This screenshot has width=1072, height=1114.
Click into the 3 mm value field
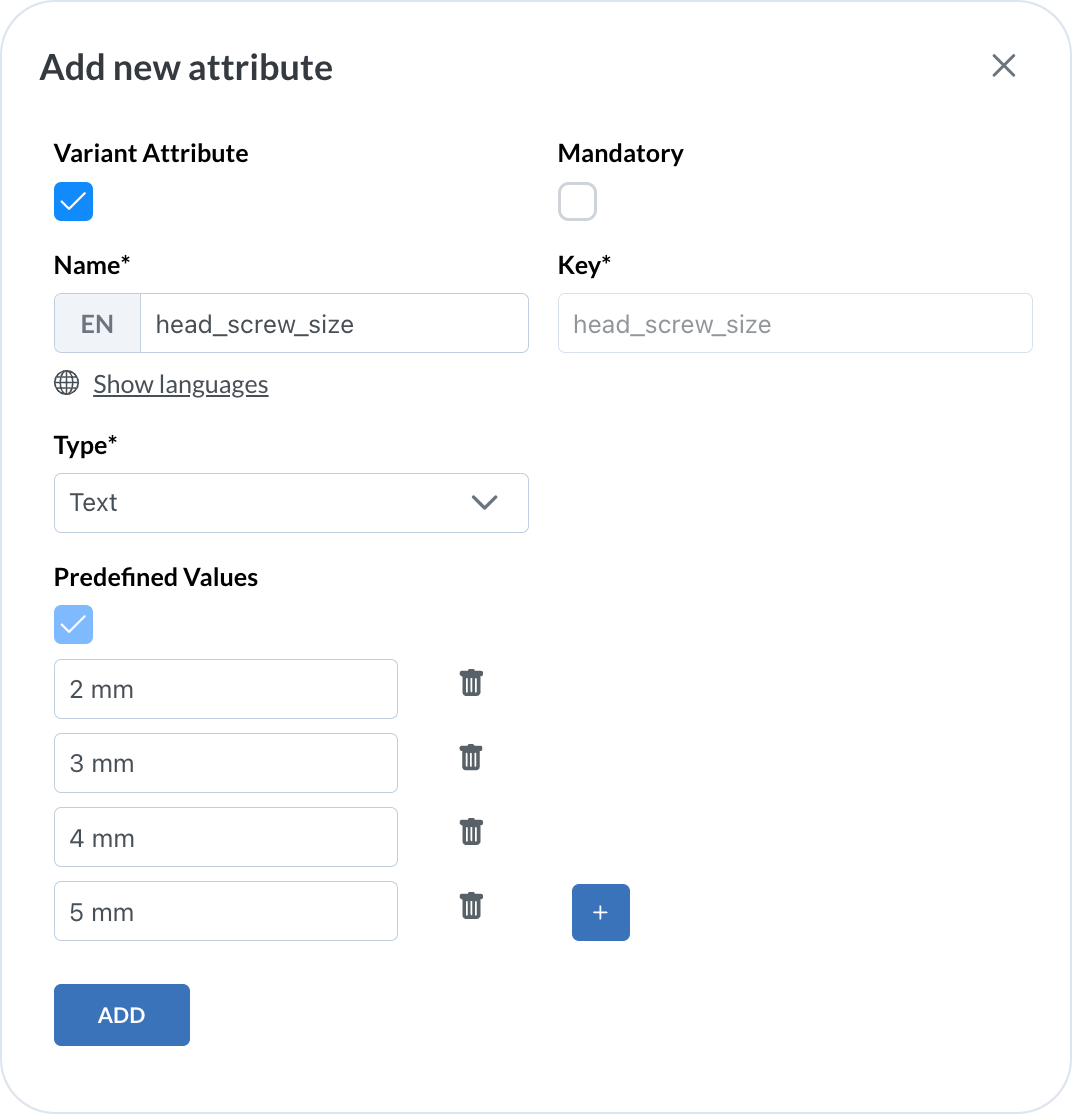coord(225,763)
